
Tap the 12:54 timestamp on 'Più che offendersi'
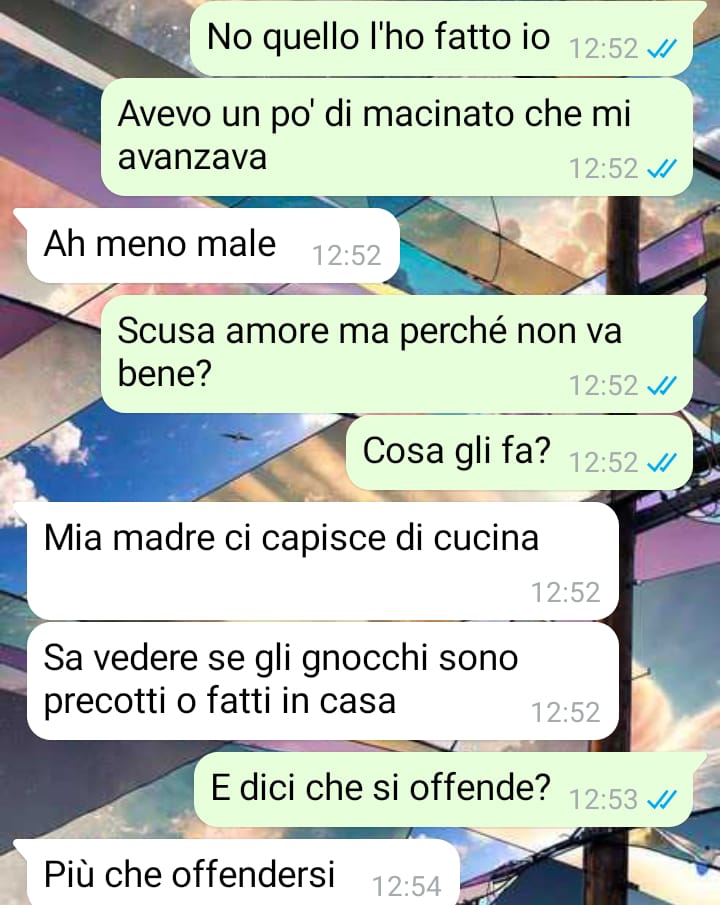tap(407, 887)
